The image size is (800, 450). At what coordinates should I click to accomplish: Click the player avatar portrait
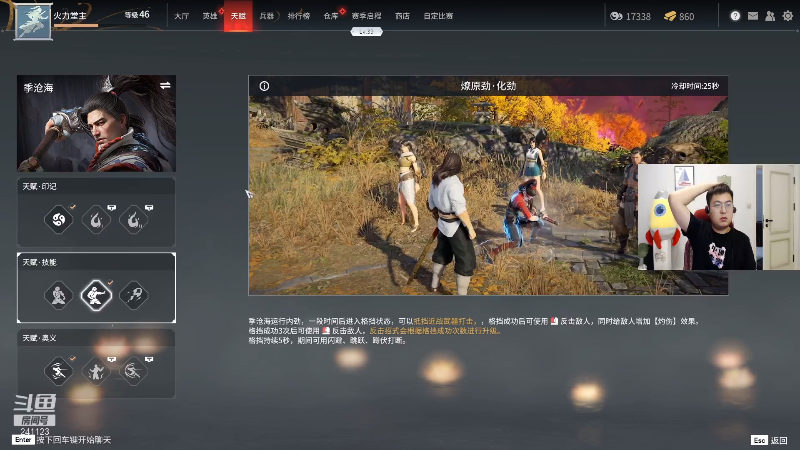coord(33,21)
